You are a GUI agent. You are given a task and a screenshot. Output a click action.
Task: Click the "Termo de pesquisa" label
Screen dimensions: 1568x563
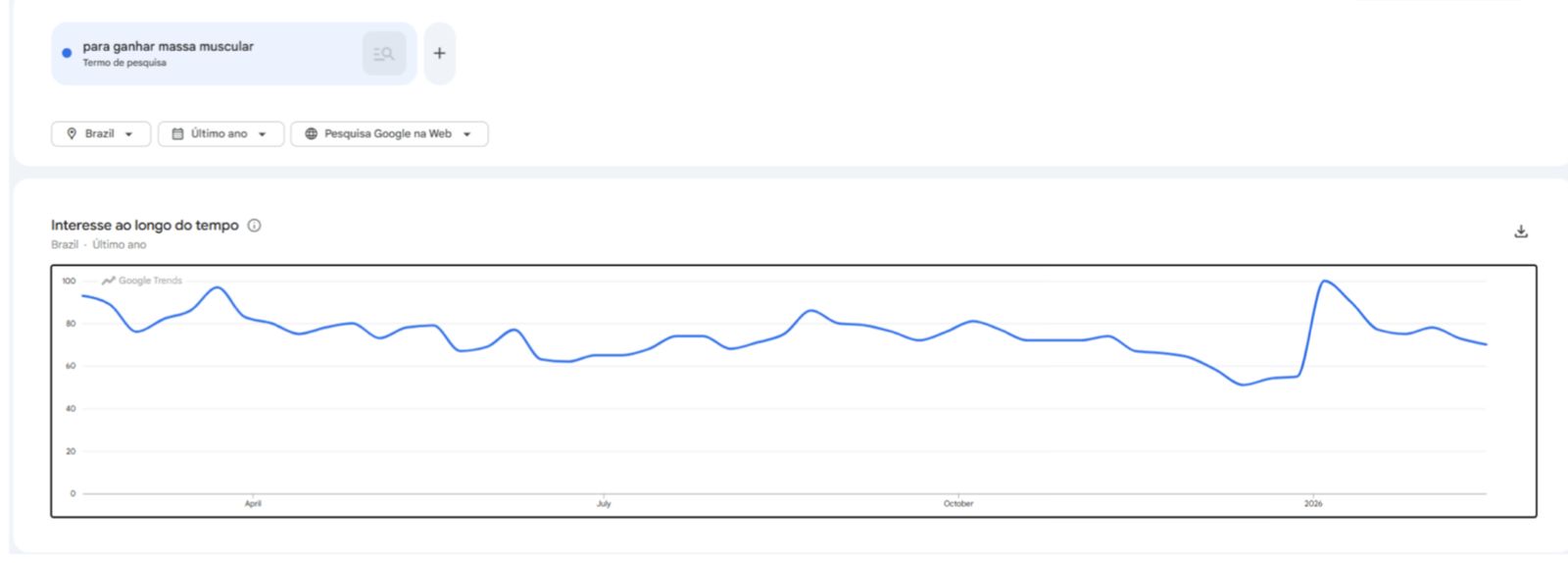tap(124, 63)
